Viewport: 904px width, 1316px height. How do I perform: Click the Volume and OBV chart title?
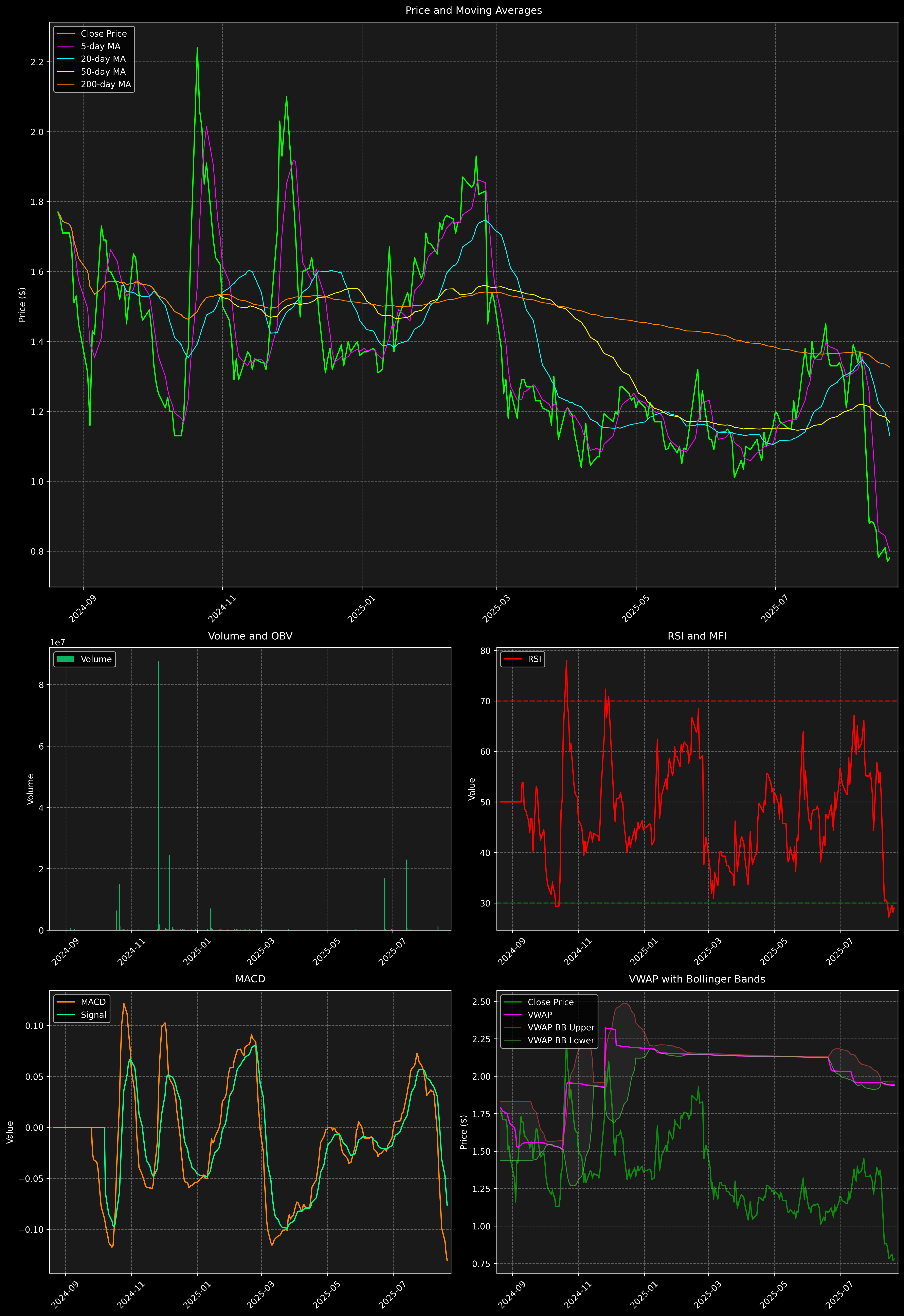pyautogui.click(x=250, y=636)
